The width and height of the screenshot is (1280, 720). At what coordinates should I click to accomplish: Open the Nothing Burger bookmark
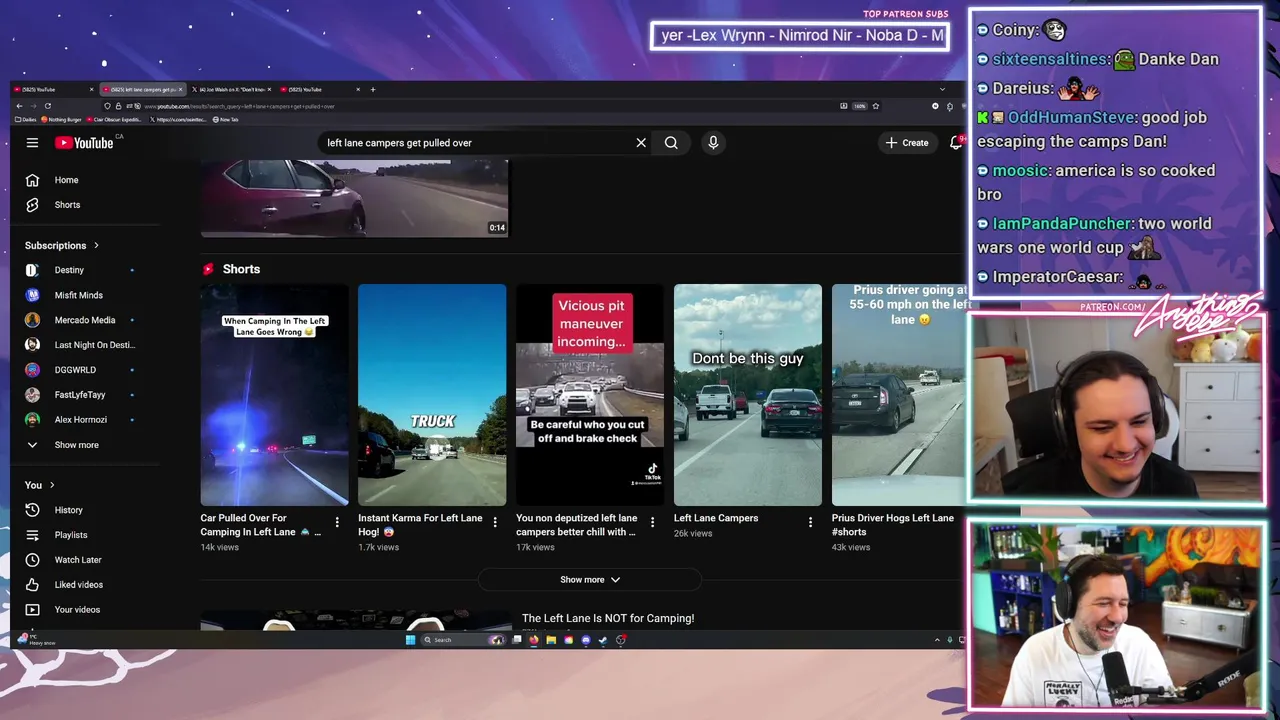tap(62, 120)
